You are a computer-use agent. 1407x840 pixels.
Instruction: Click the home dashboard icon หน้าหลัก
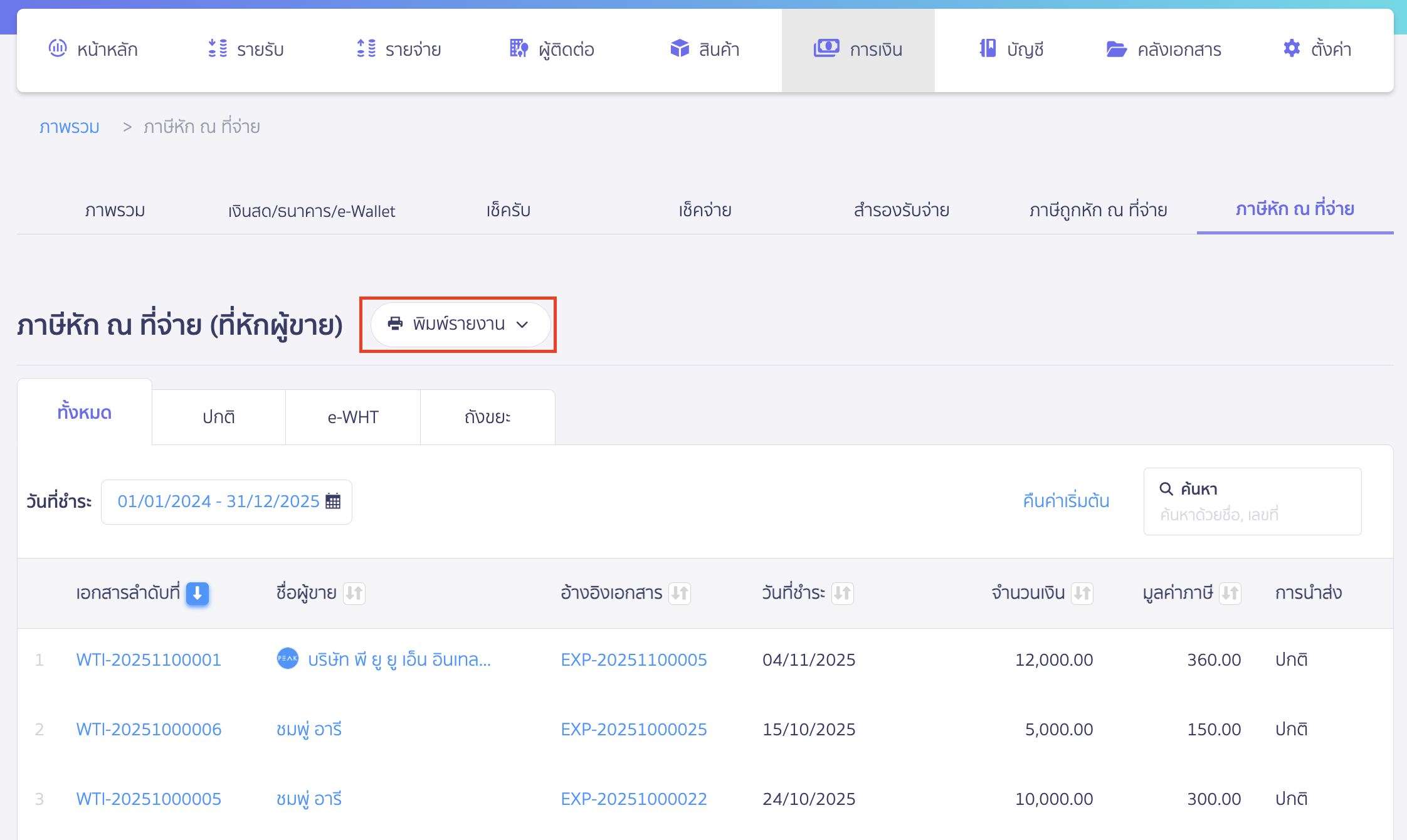(58, 48)
